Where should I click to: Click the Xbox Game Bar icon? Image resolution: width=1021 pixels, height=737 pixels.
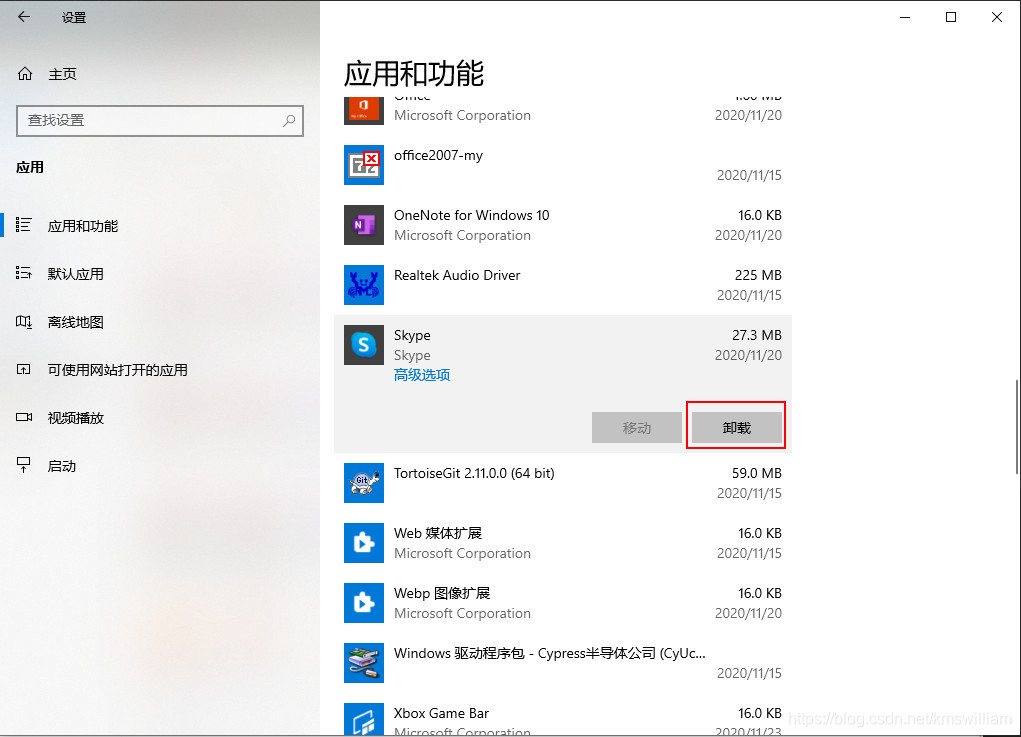[363, 719]
